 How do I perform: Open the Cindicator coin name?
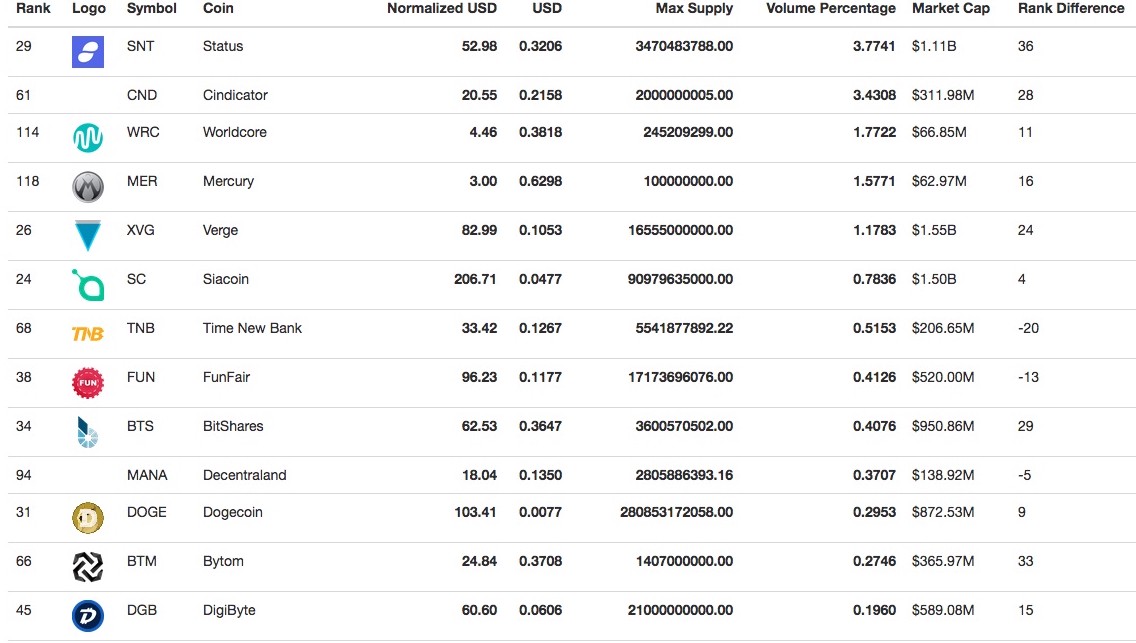pos(235,95)
